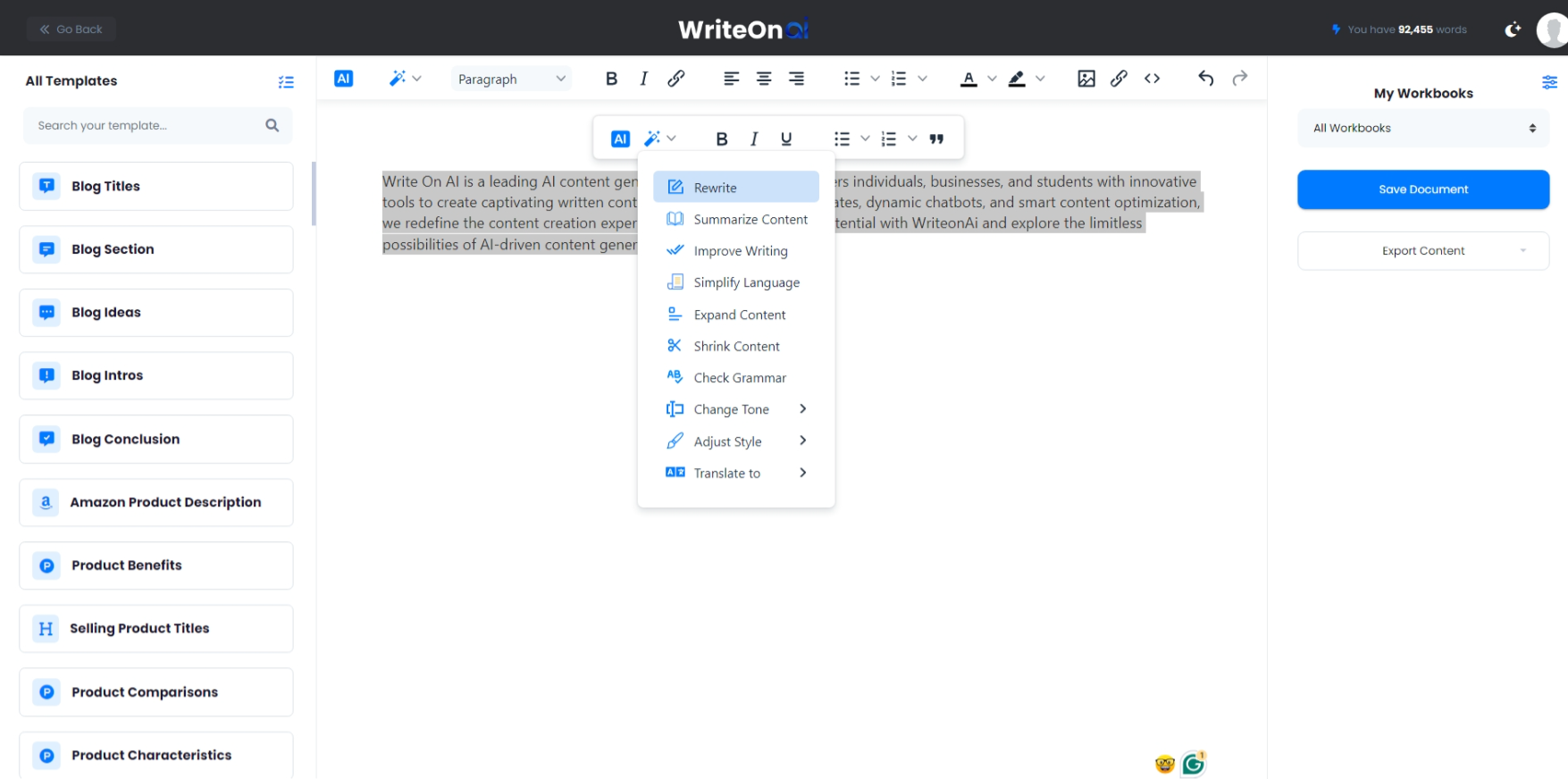This screenshot has height=779, width=1568.
Task: Open the magic wand tools in main toolbar
Action: click(398, 79)
